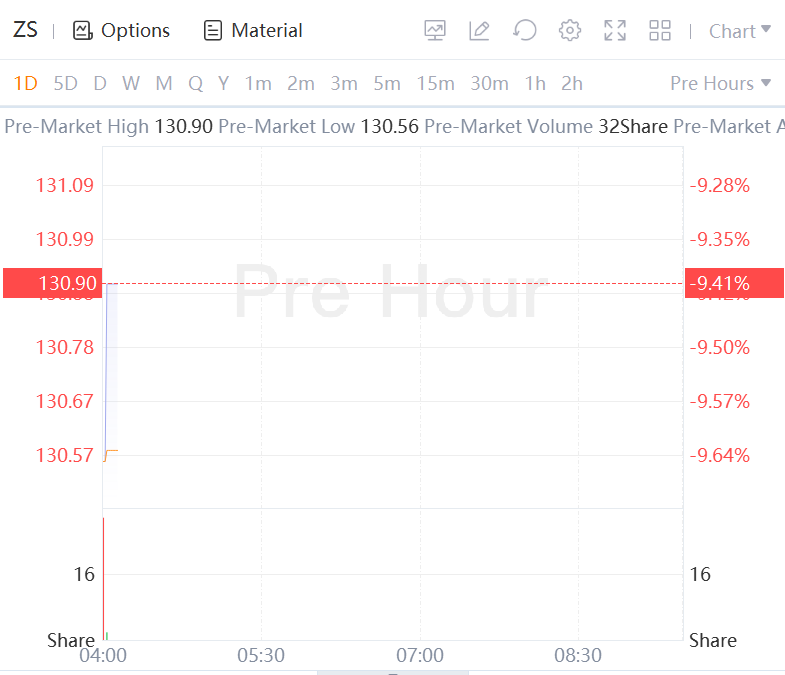The height and width of the screenshot is (675, 785).
Task: Click the chart monitor indicator icon
Action: pos(435,31)
